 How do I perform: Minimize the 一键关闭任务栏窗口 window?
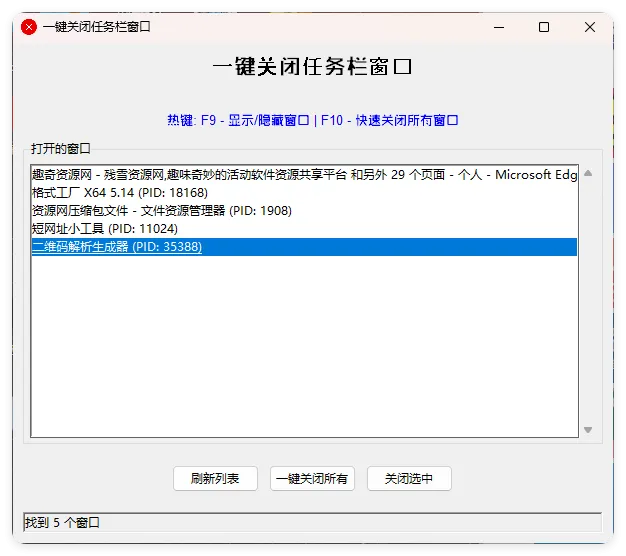[x=497, y=27]
